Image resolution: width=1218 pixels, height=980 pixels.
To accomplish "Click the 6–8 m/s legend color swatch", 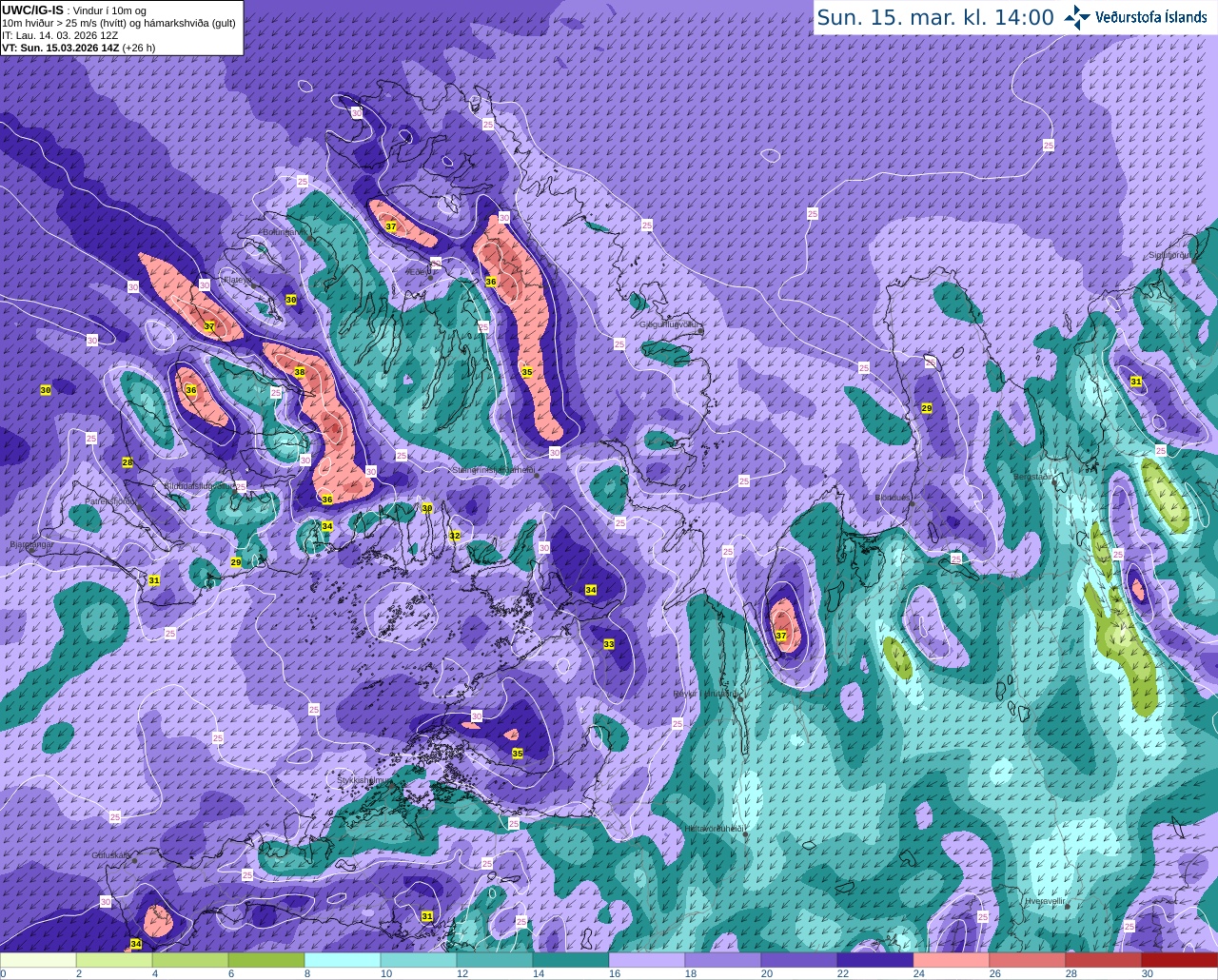I will coord(266,959).
